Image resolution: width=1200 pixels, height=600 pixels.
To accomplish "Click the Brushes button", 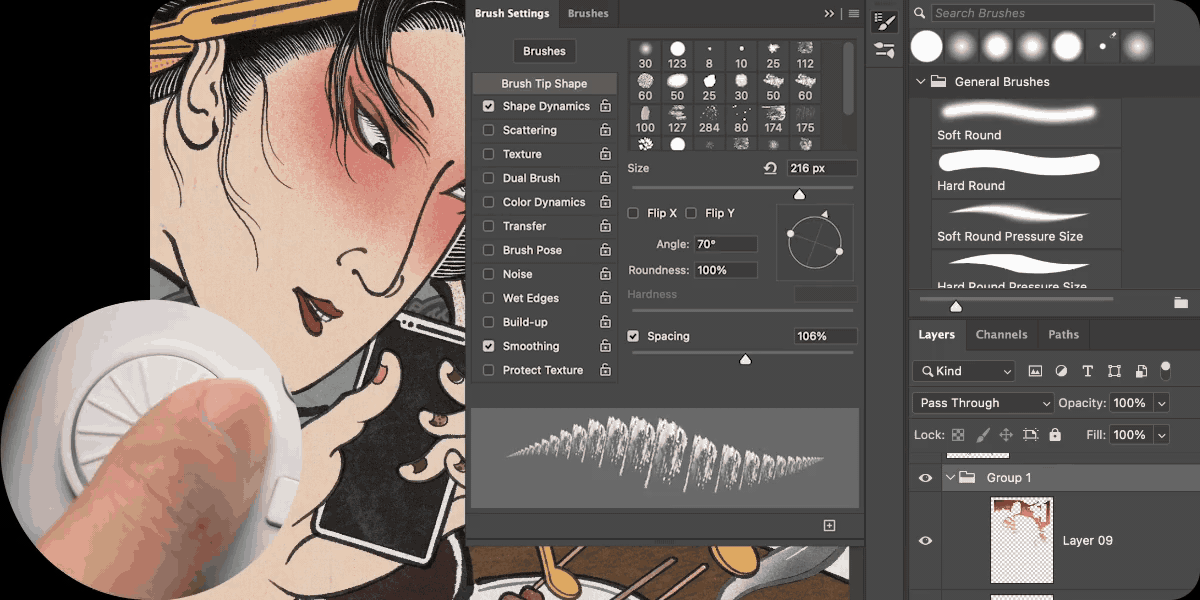I will (x=544, y=51).
